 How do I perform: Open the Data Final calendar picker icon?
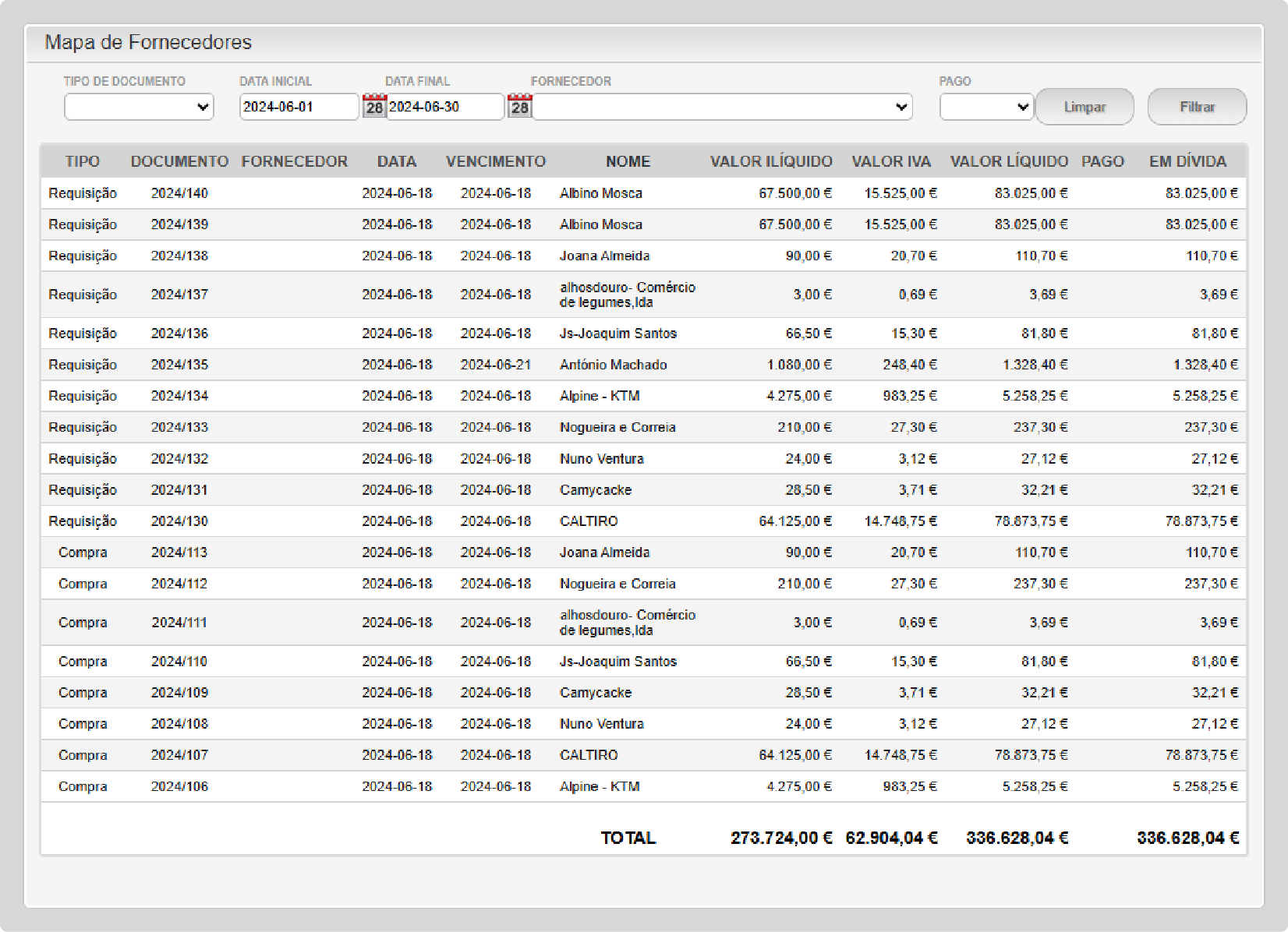coord(519,107)
